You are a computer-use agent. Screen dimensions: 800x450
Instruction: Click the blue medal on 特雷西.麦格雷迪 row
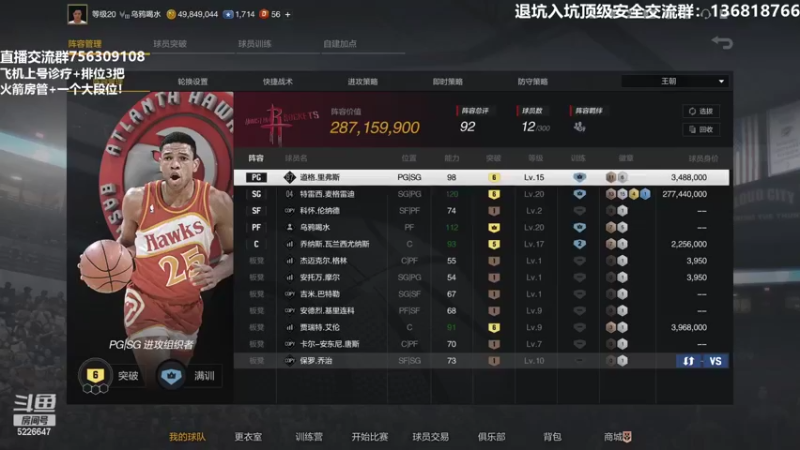[x=645, y=194]
